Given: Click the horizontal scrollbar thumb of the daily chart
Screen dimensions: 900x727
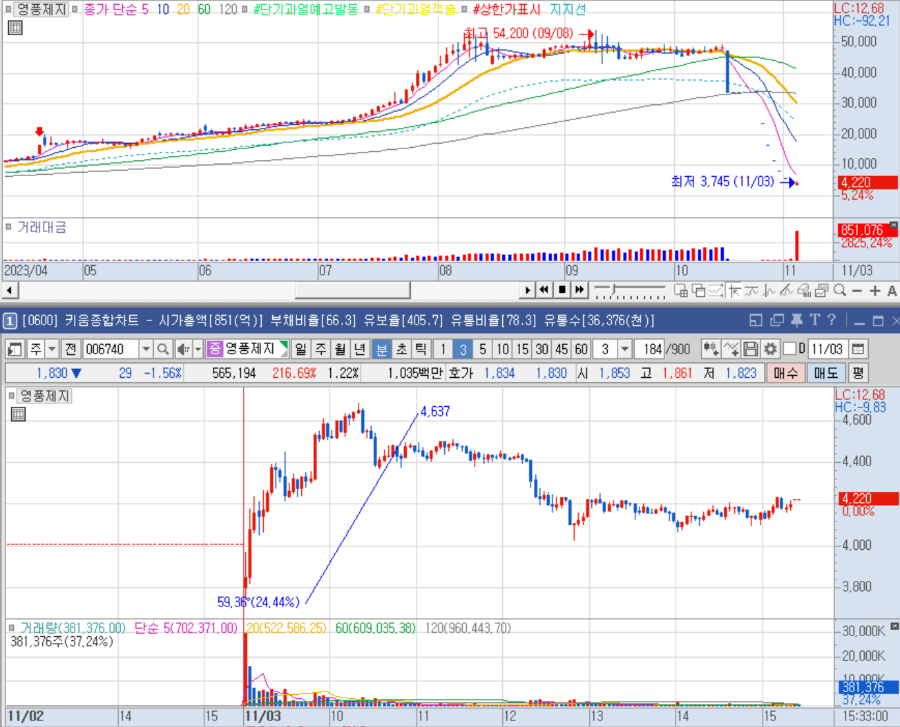Looking at the screenshot, I should pyautogui.click(x=352, y=290).
